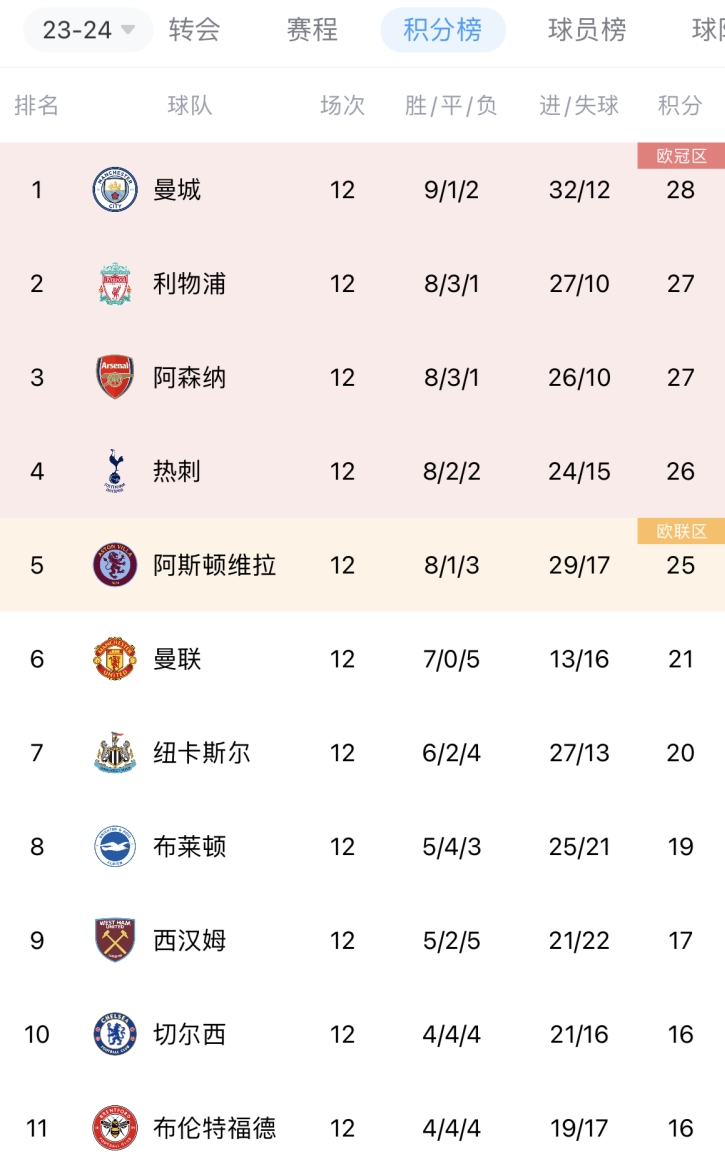The height and width of the screenshot is (1162, 725).
Task: Switch to the 转会 tab
Action: point(194,30)
